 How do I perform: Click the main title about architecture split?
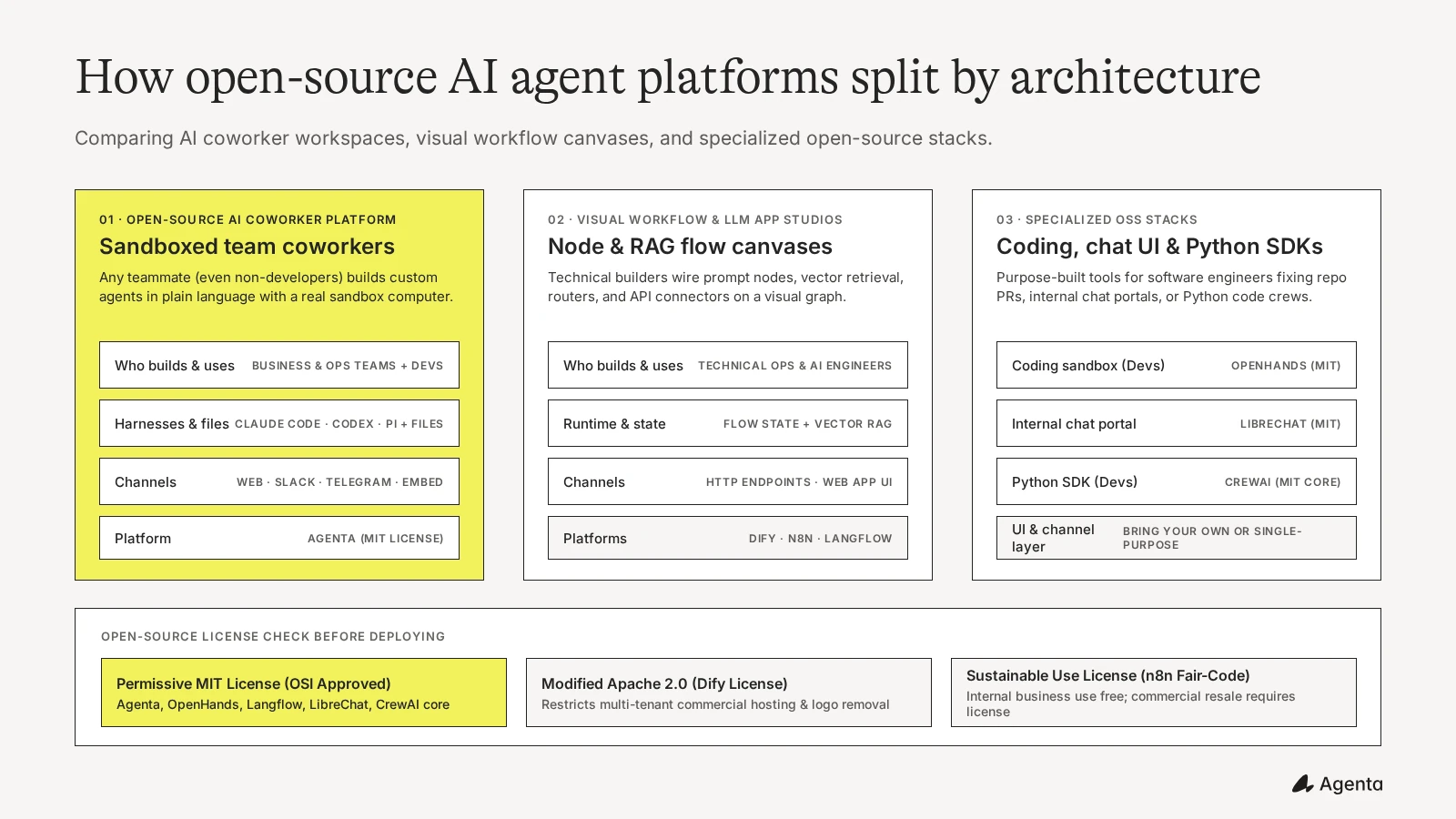668,76
